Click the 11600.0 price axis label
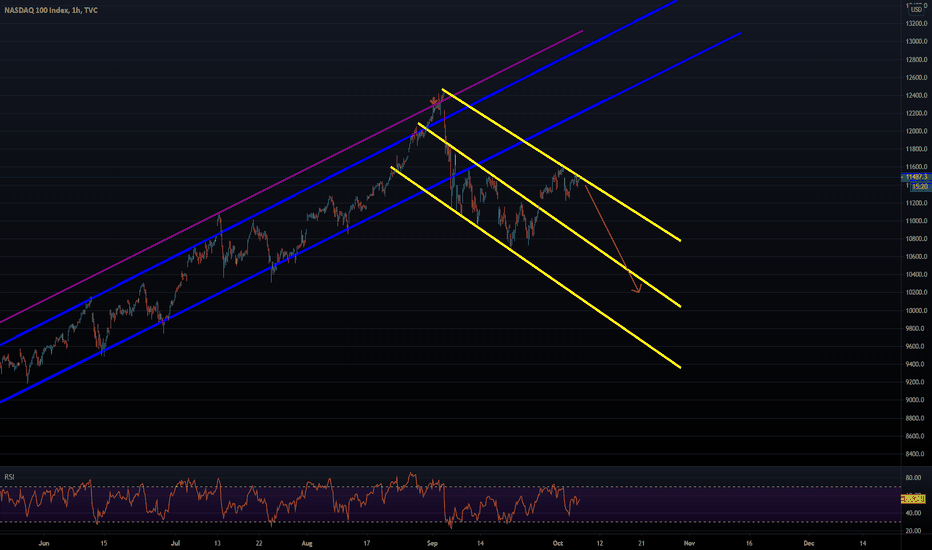The width and height of the screenshot is (932, 550). pos(916,166)
